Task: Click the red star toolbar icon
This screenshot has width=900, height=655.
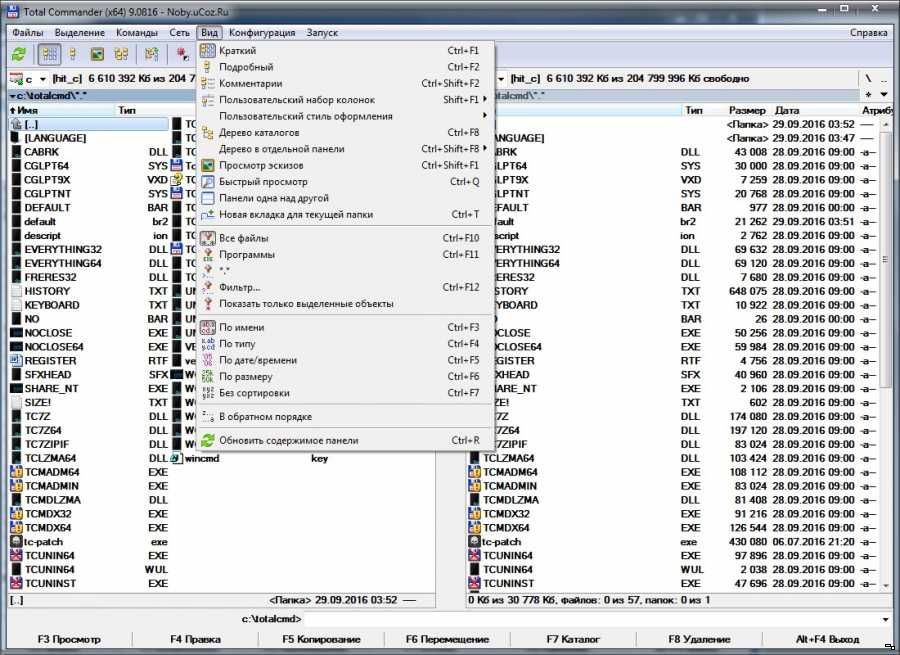Action: 183,55
